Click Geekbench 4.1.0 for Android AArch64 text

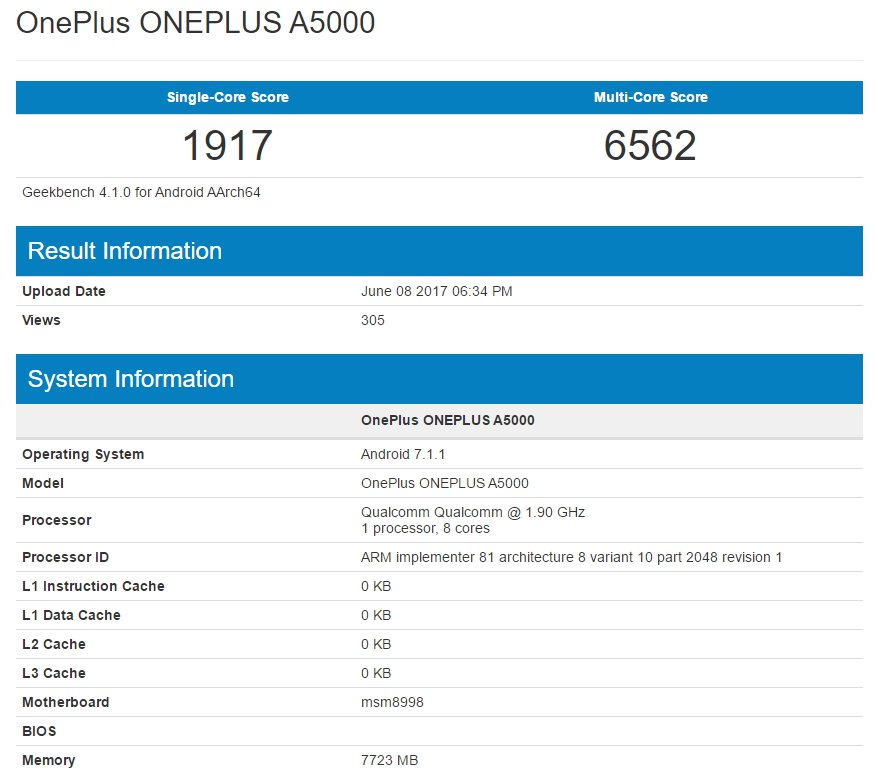click(x=141, y=193)
